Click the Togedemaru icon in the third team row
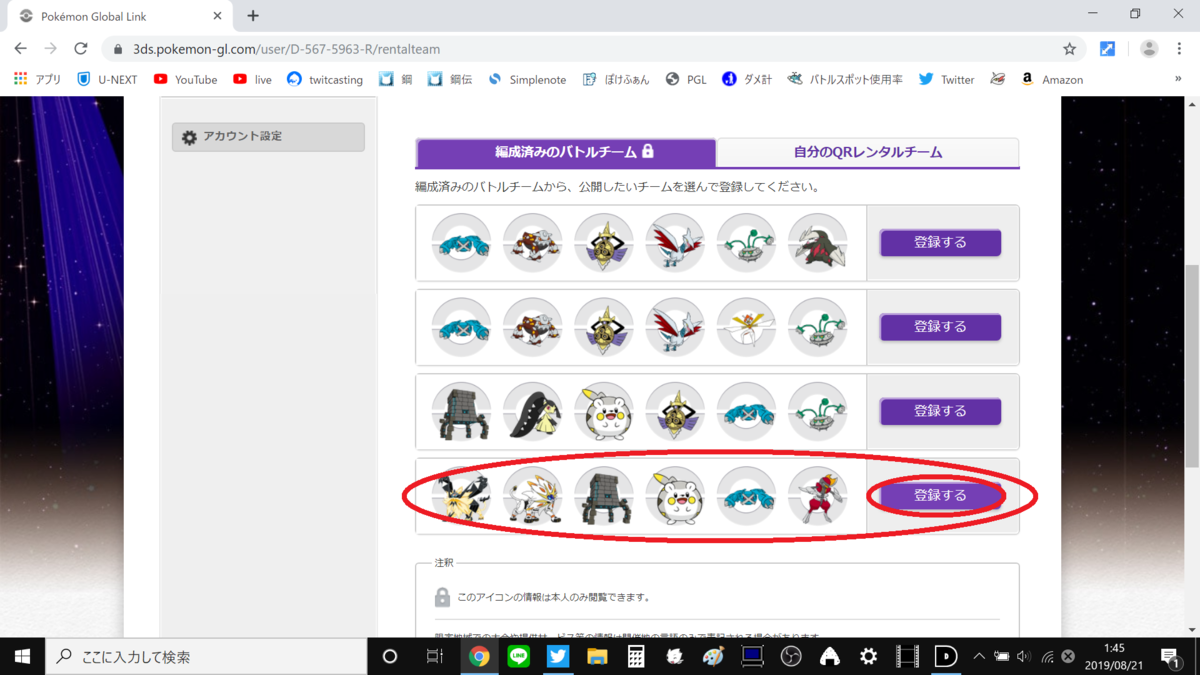The width and height of the screenshot is (1200, 675). 604,411
